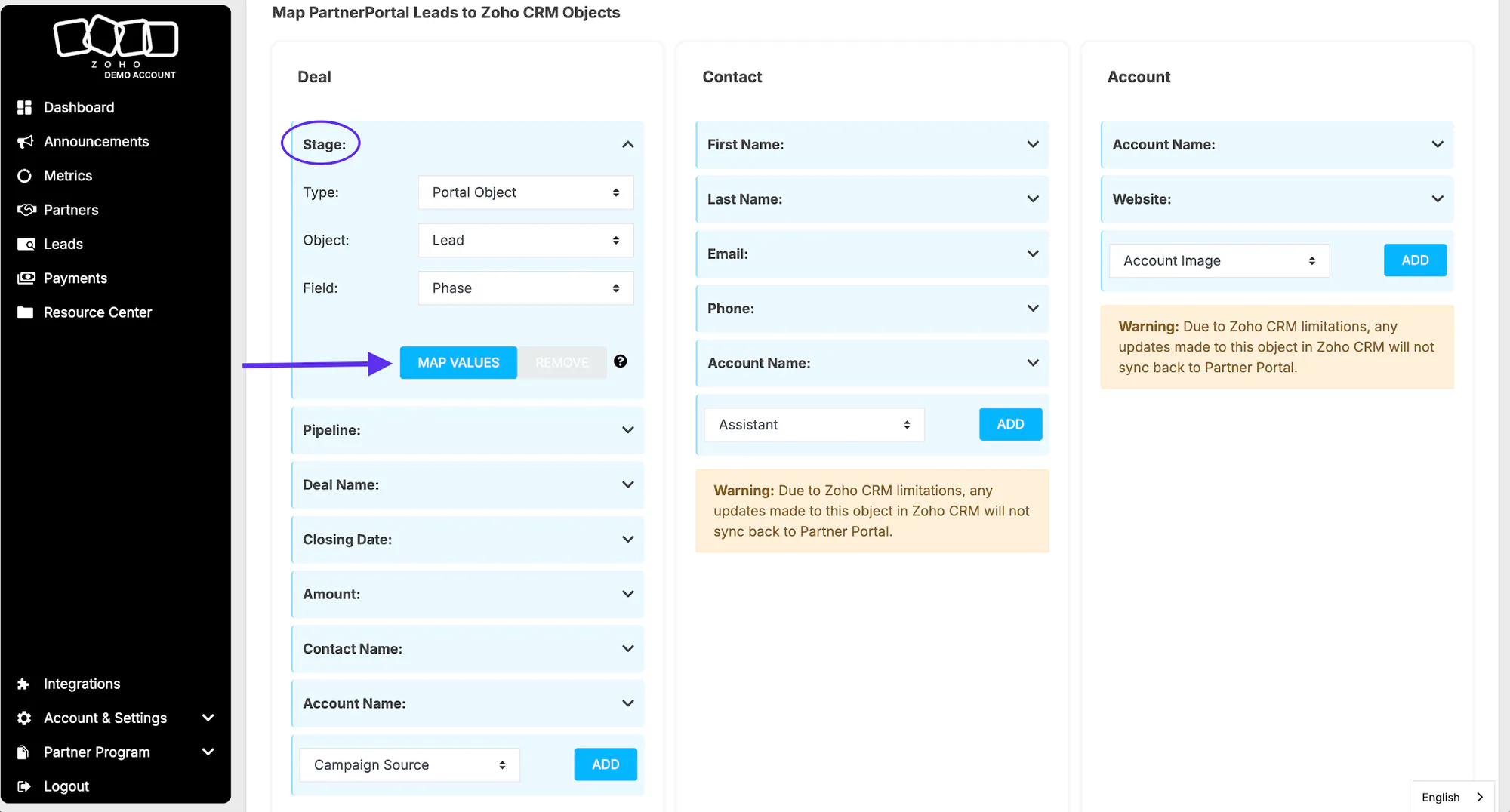Viewport: 1510px width, 812px height.
Task: Click the Announcements megaphone icon
Action: click(25, 141)
